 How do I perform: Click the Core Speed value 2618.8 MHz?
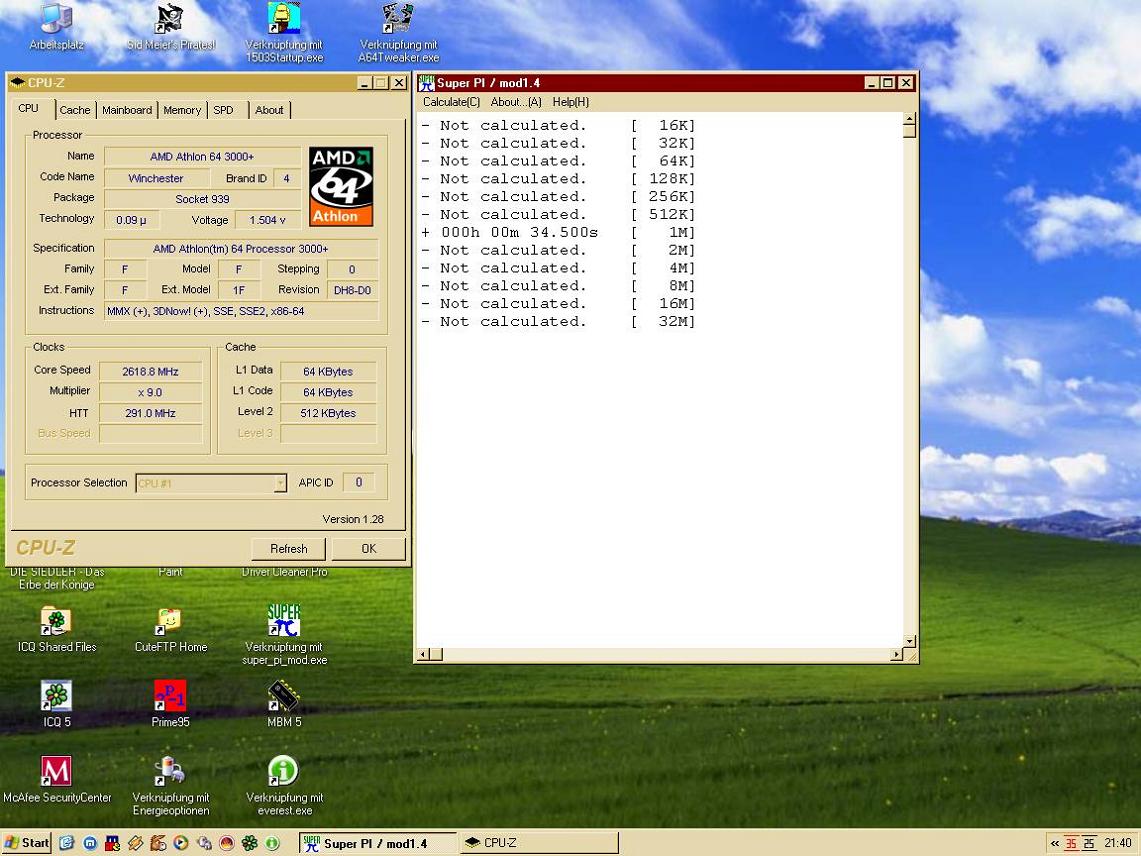click(x=151, y=372)
